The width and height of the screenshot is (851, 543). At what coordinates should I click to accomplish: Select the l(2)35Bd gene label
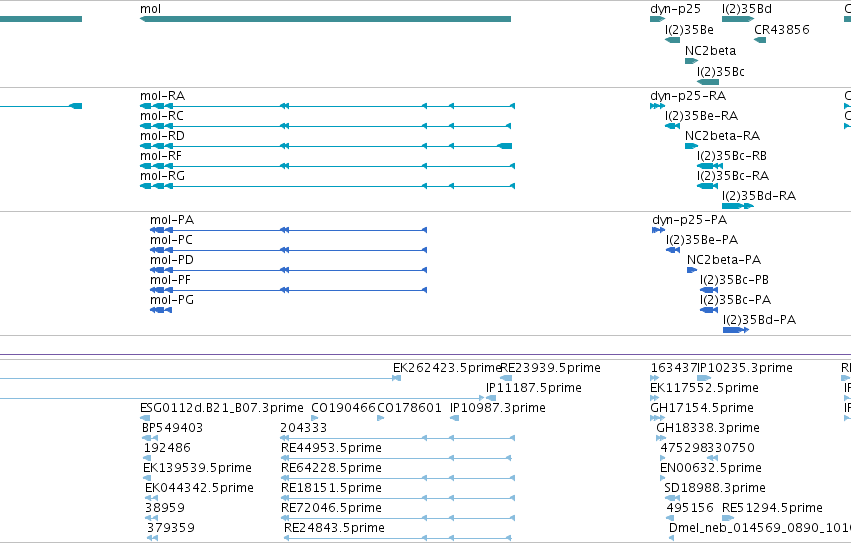coord(747,9)
